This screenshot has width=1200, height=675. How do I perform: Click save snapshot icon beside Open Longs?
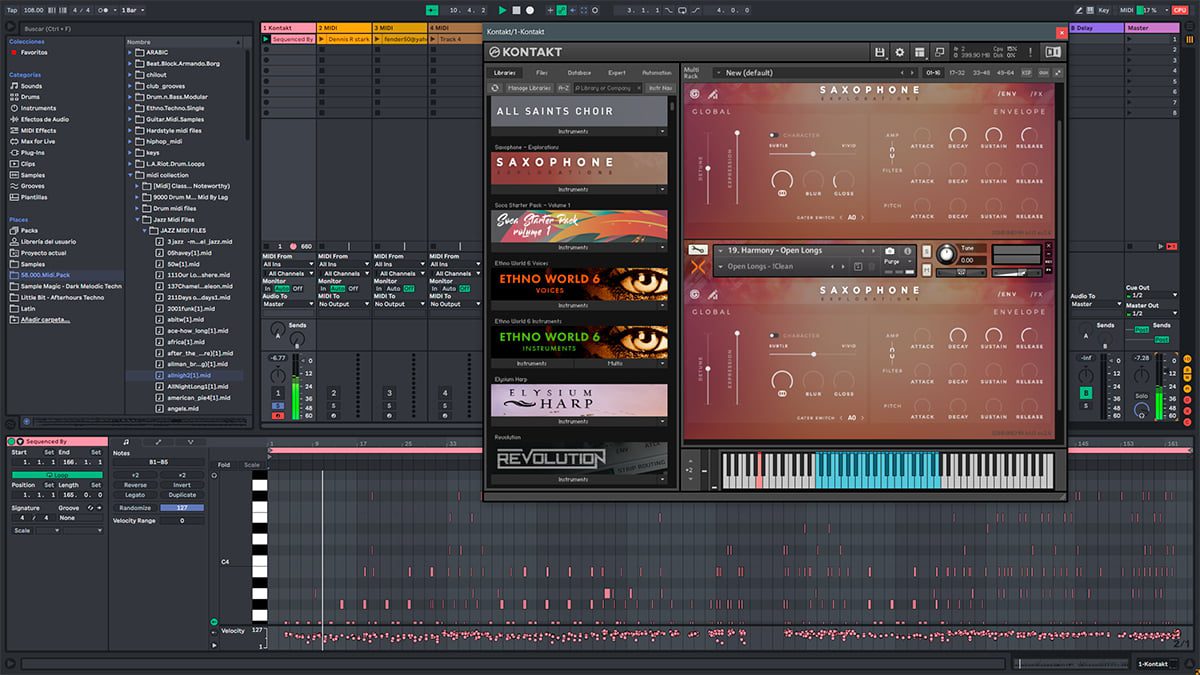point(858,266)
